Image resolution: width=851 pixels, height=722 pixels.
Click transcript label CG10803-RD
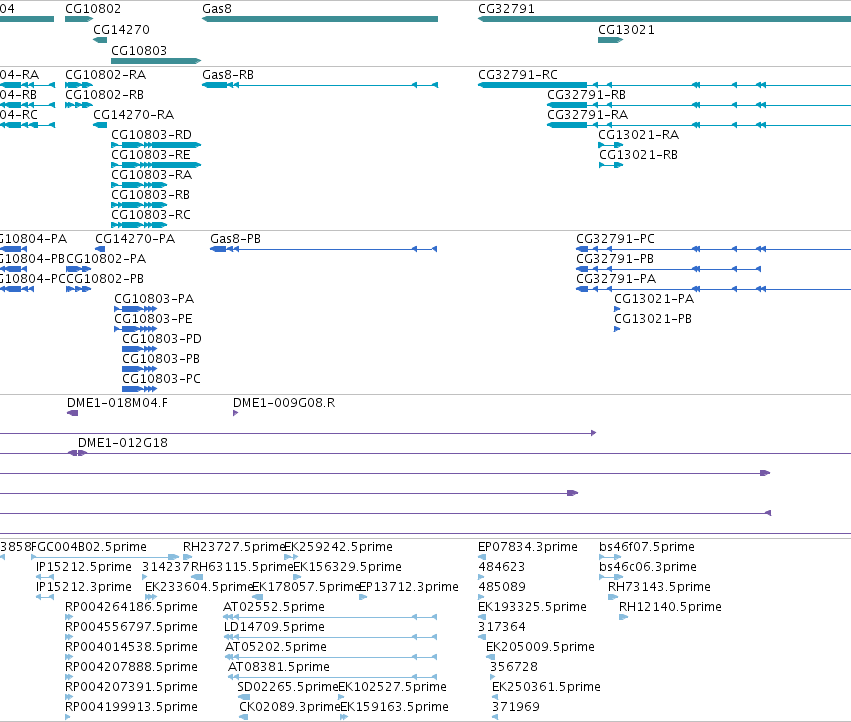coord(151,135)
